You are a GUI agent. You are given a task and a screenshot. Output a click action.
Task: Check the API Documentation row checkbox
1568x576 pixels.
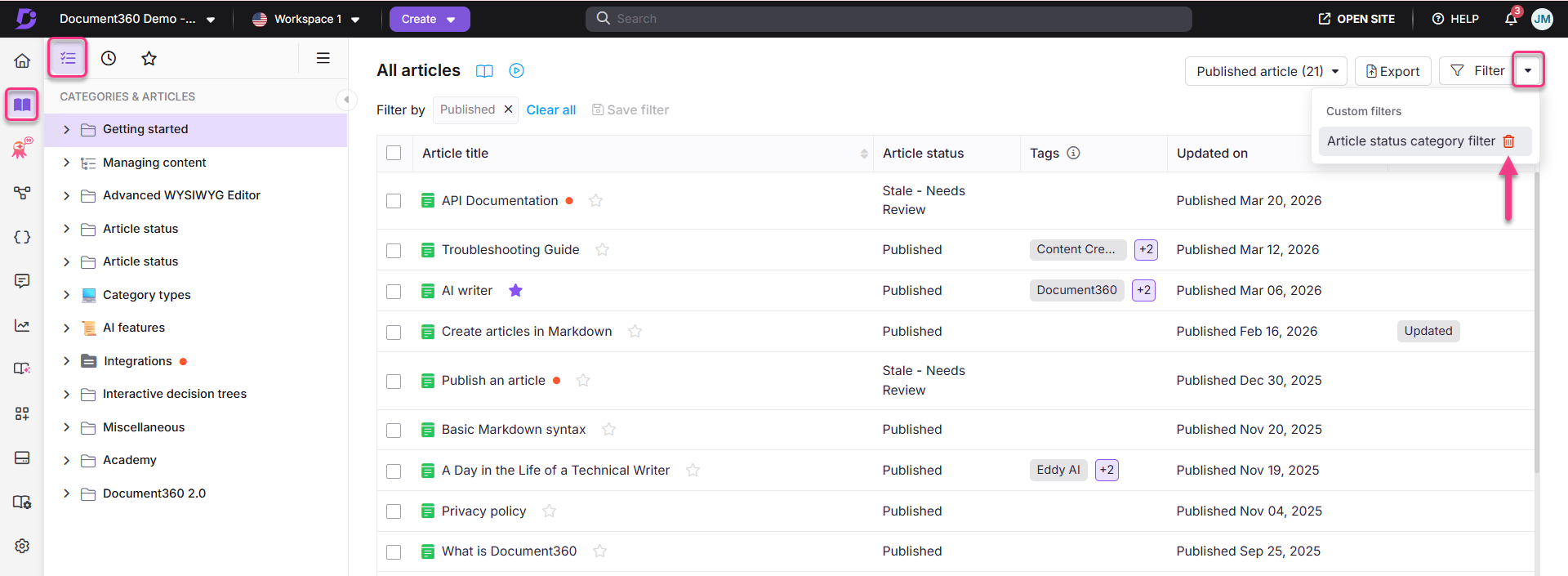[394, 201]
